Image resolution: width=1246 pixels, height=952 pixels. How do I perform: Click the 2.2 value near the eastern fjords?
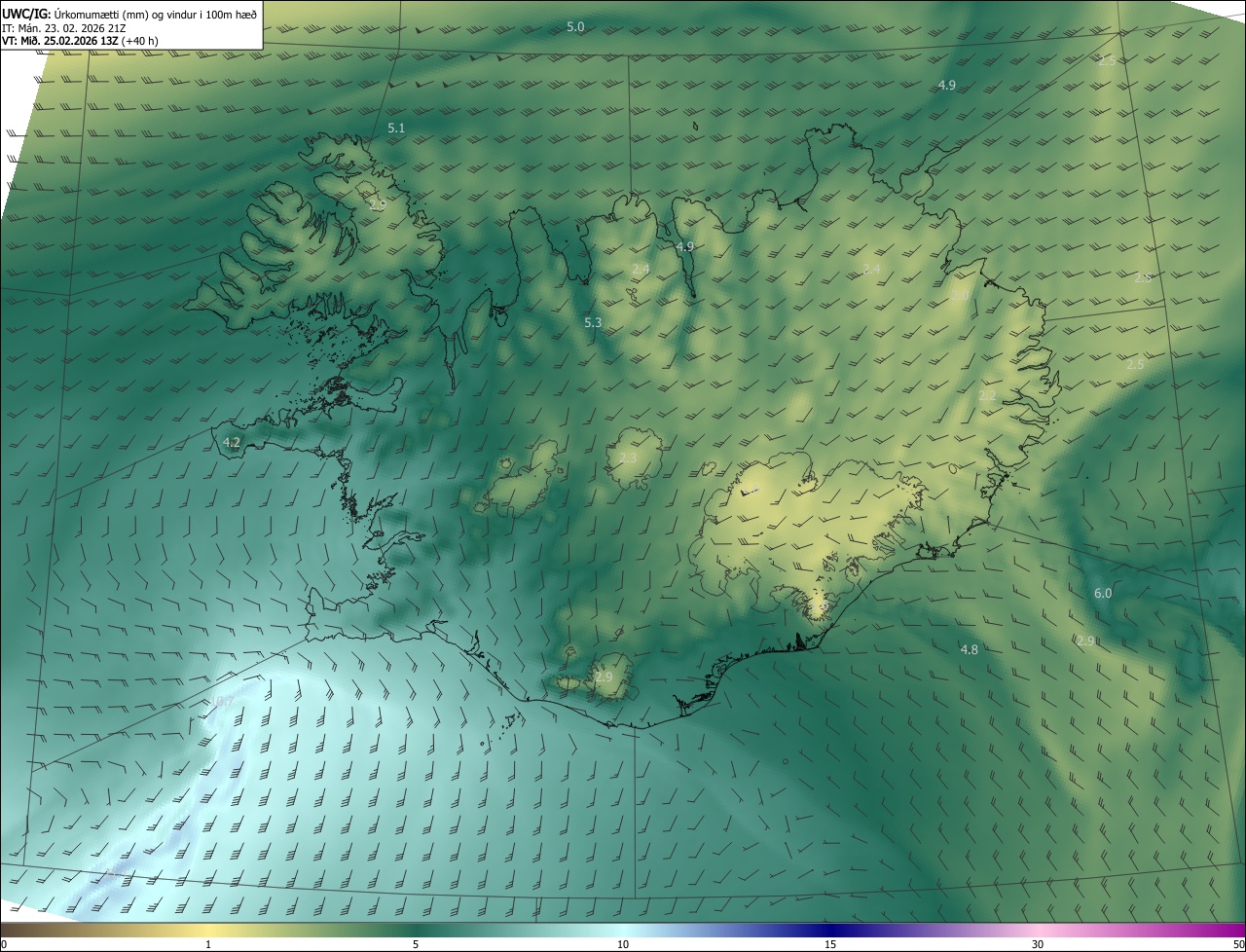987,396
